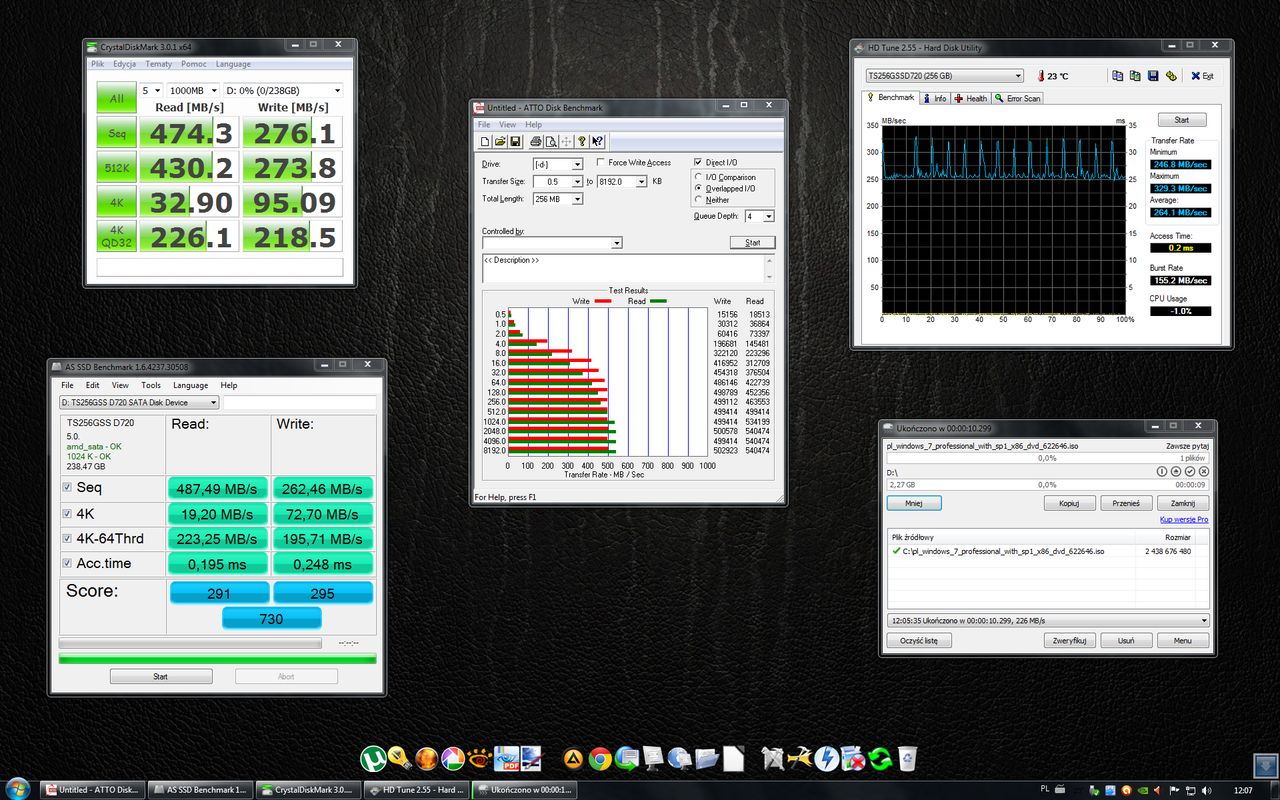1280x800 pixels.
Task: Open the disk selection dropdown in AS SSD
Action: 139,403
